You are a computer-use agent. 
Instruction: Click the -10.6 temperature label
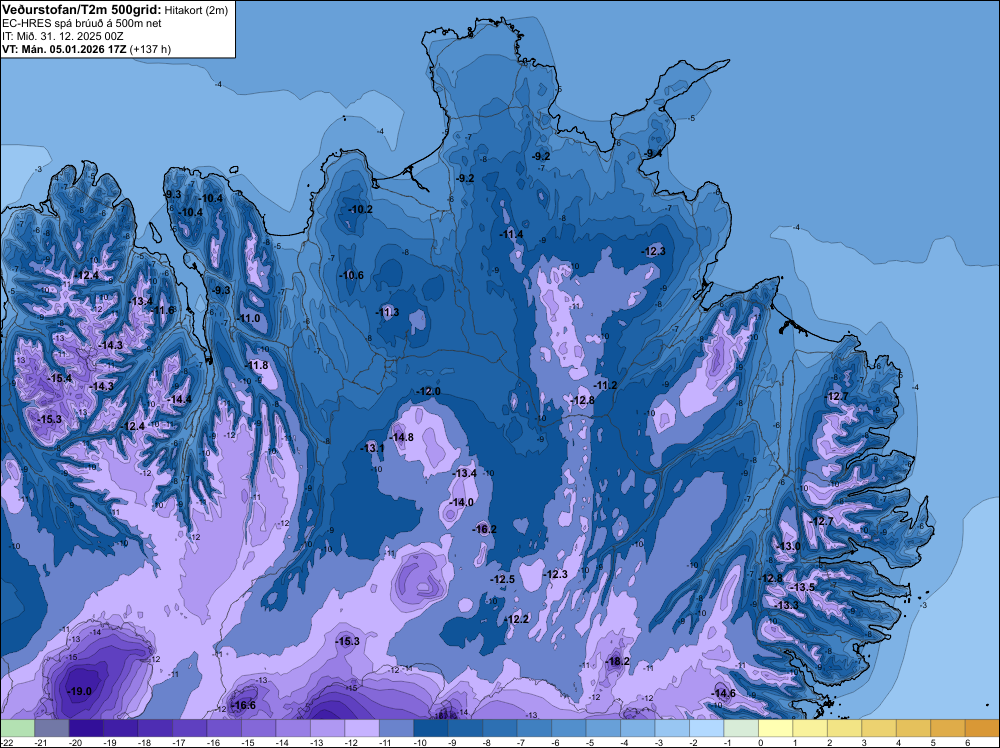(x=352, y=275)
